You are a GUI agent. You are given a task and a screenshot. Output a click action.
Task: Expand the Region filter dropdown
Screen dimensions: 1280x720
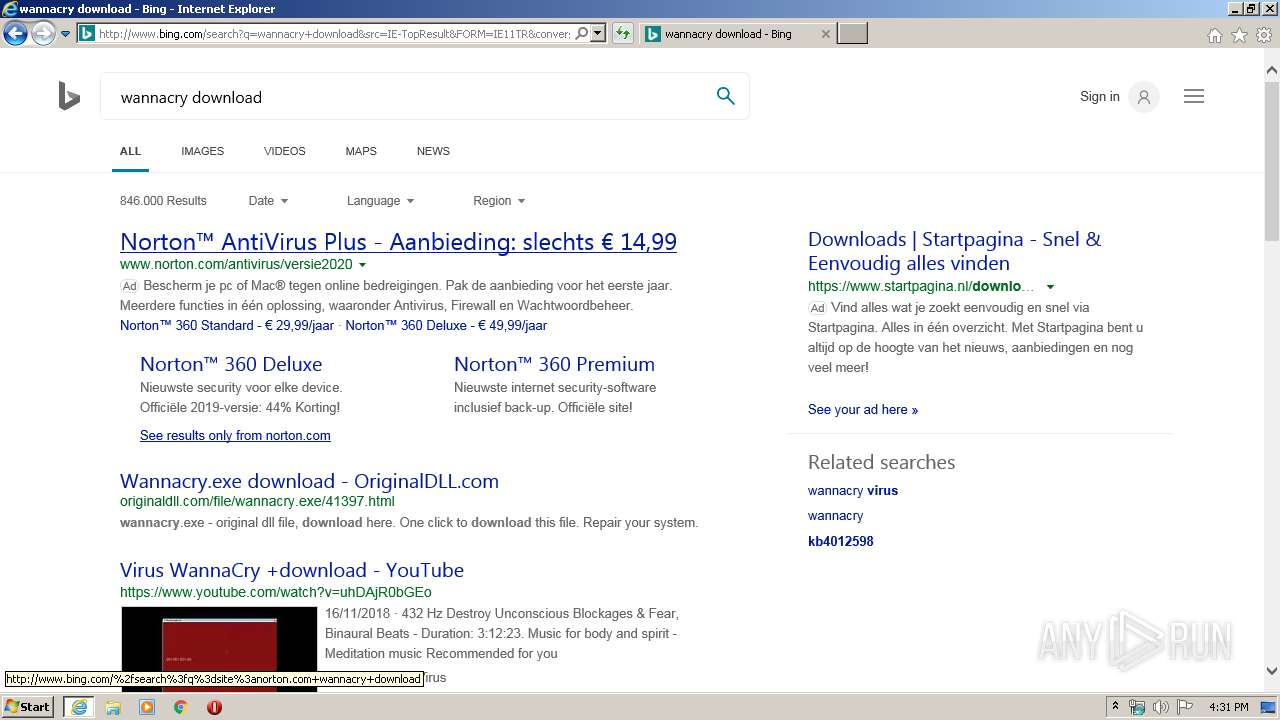tap(499, 201)
